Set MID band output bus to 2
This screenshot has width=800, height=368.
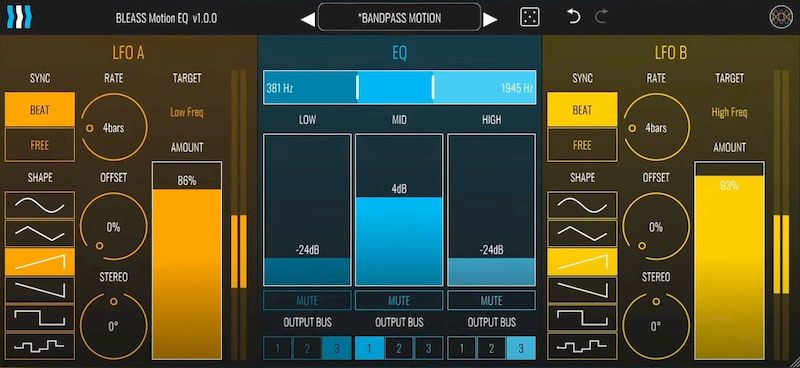click(x=399, y=348)
